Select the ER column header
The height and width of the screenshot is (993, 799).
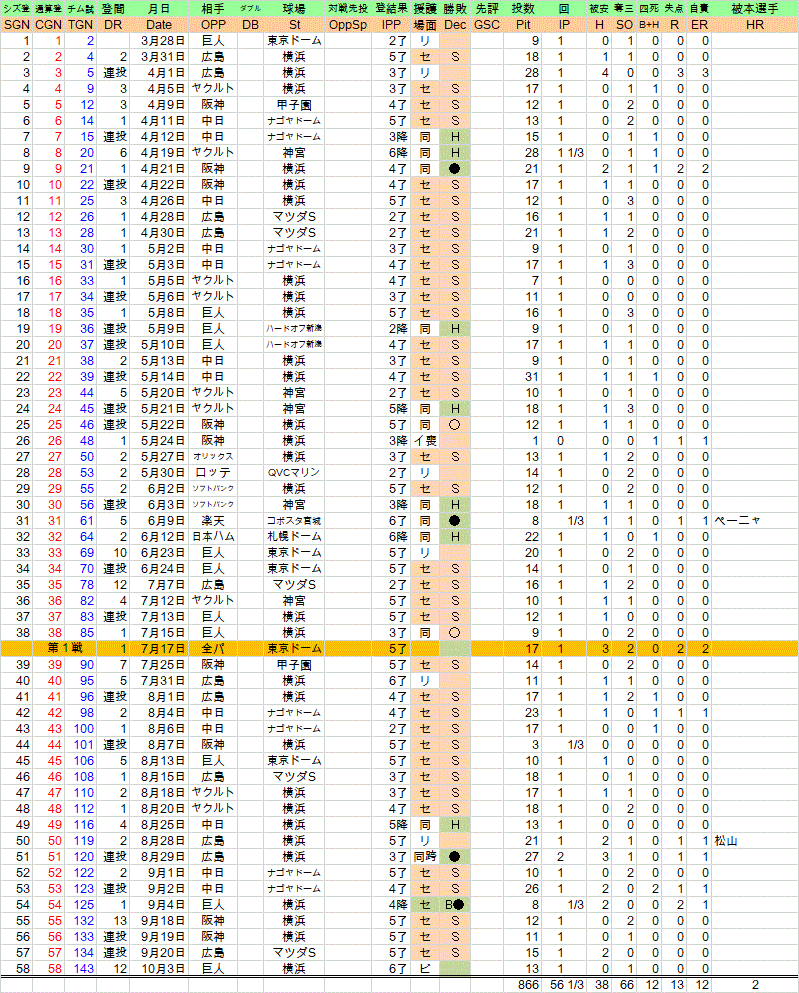click(x=700, y=25)
